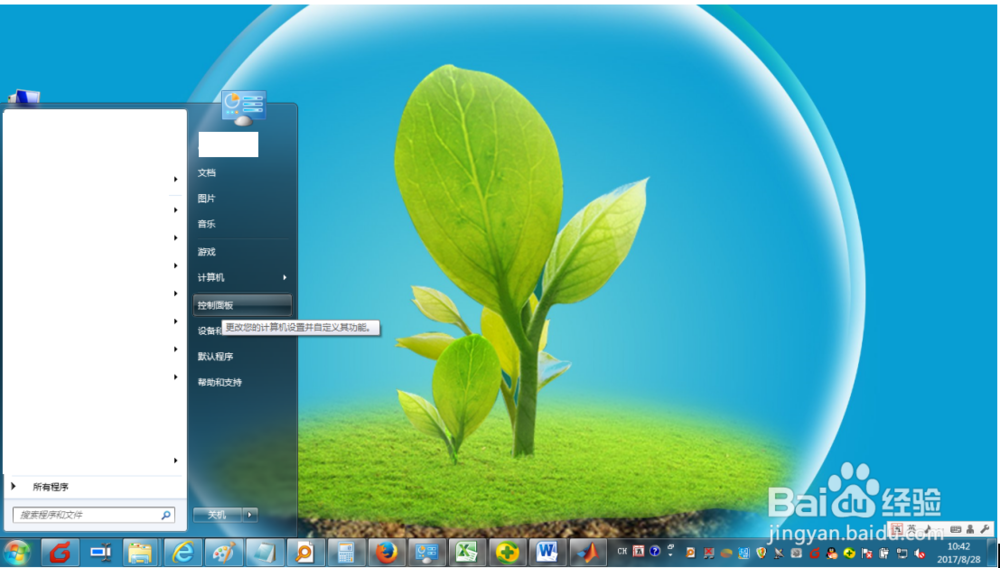Click the person icon on the IME bar
This screenshot has height=568, width=1000.
point(970,529)
